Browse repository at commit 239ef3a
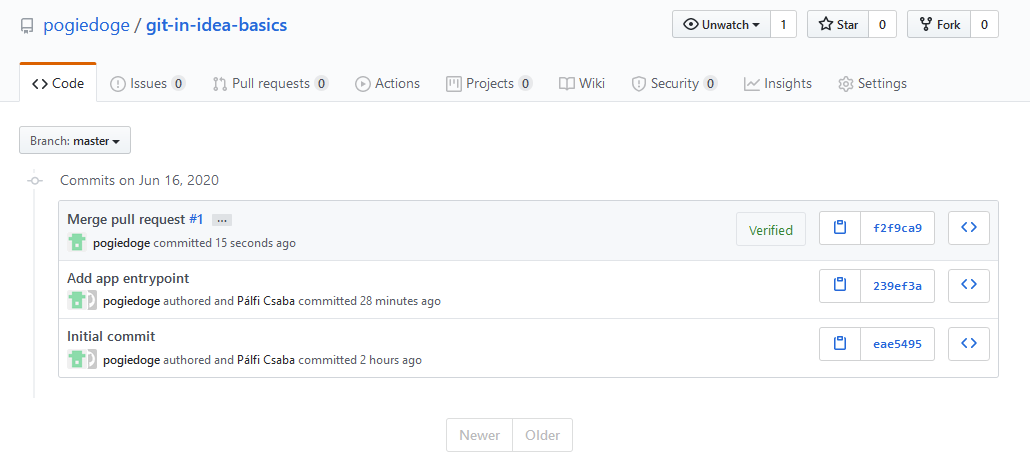Viewport: 1030px width, 466px height. click(969, 285)
